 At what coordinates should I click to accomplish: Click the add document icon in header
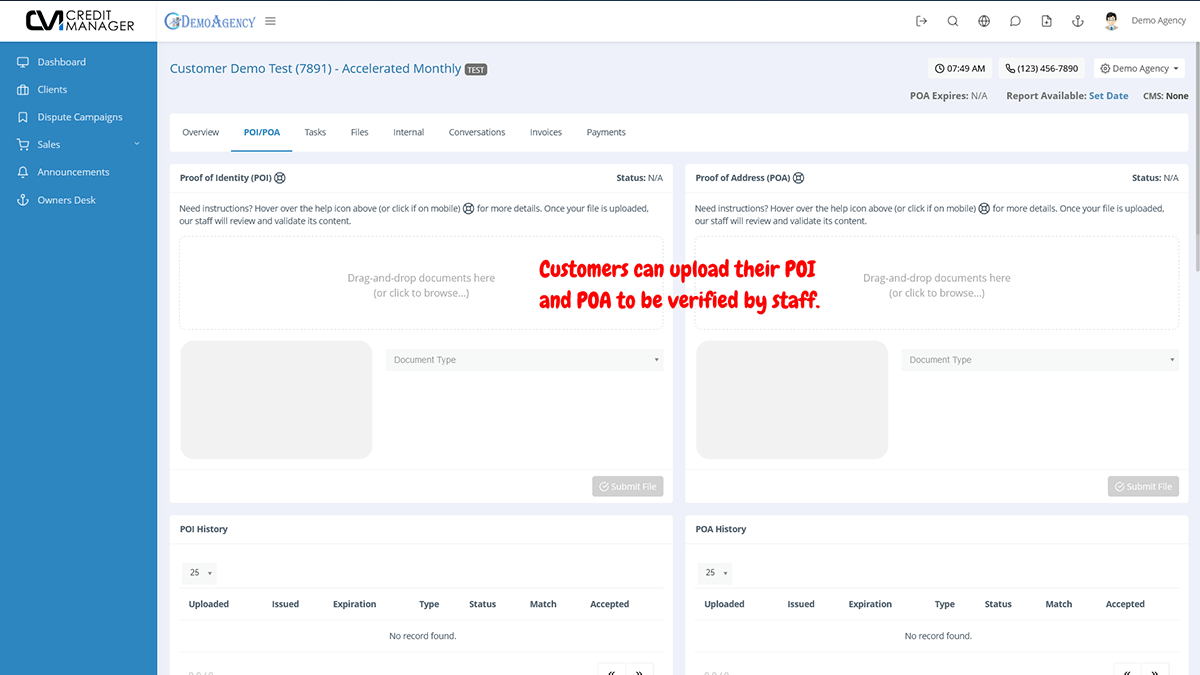[x=1046, y=21]
